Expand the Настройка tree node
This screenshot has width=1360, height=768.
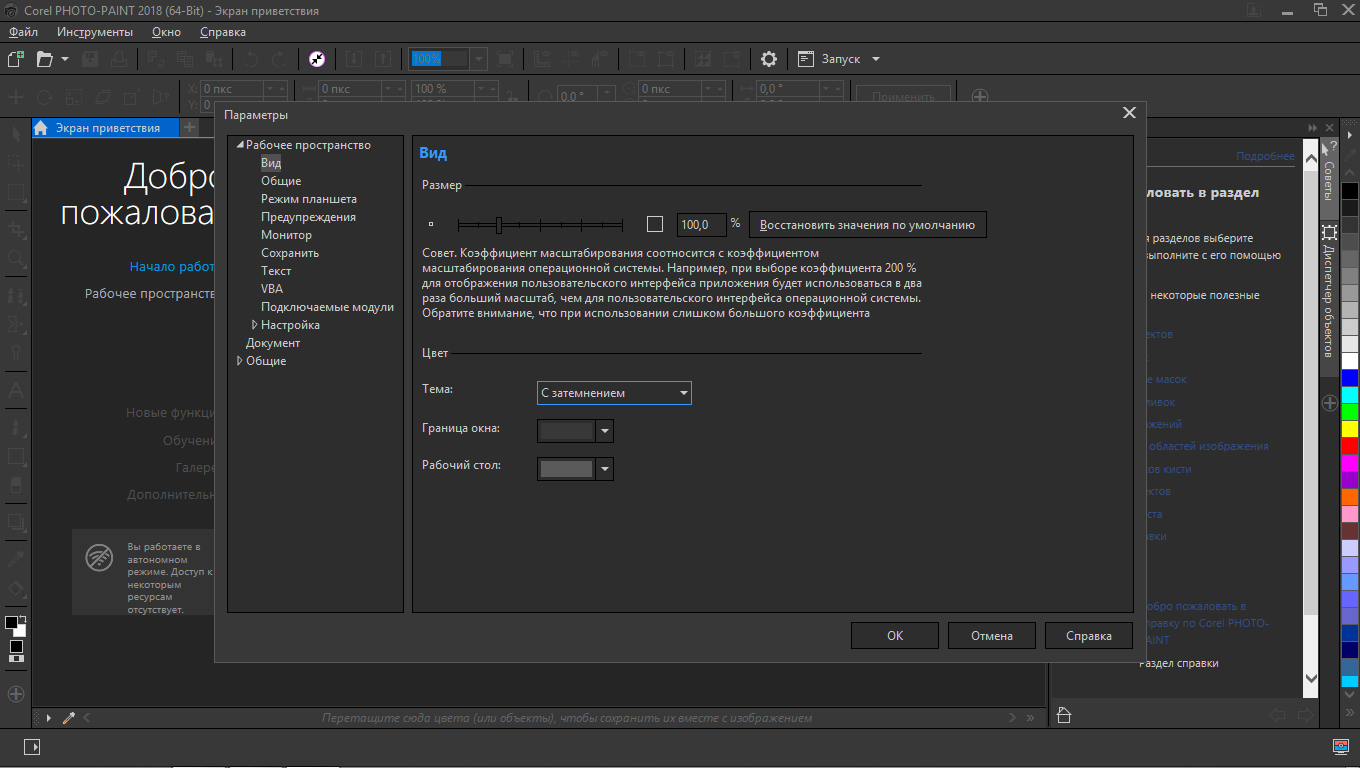pos(255,325)
